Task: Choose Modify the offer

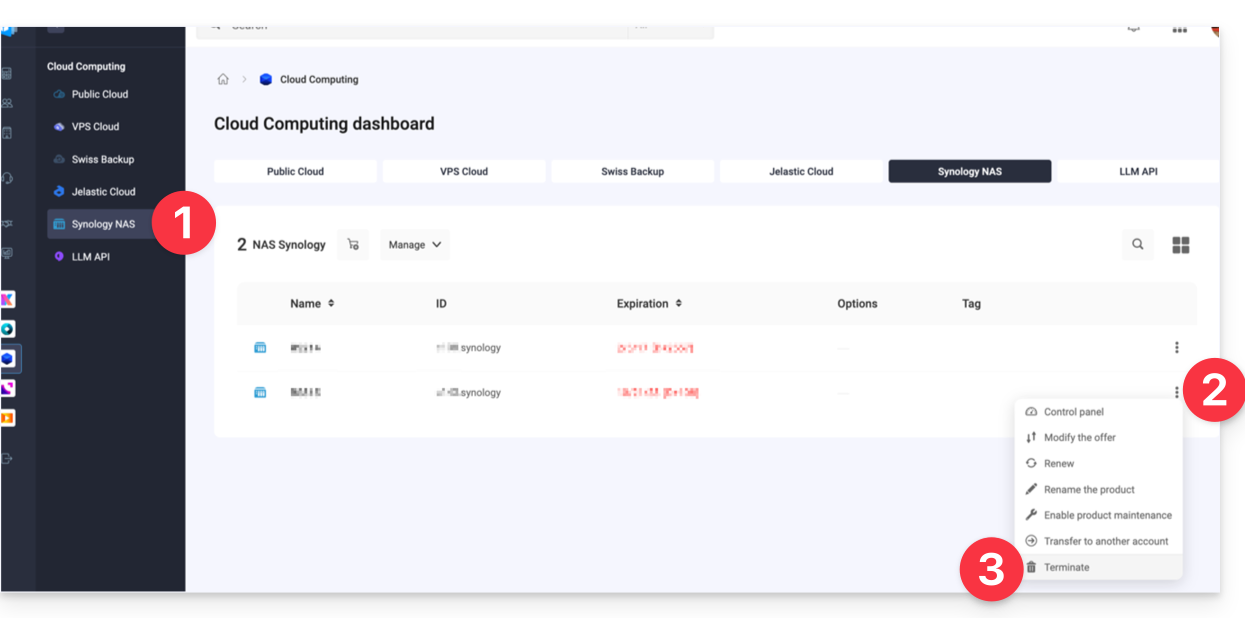Action: [x=1098, y=438]
